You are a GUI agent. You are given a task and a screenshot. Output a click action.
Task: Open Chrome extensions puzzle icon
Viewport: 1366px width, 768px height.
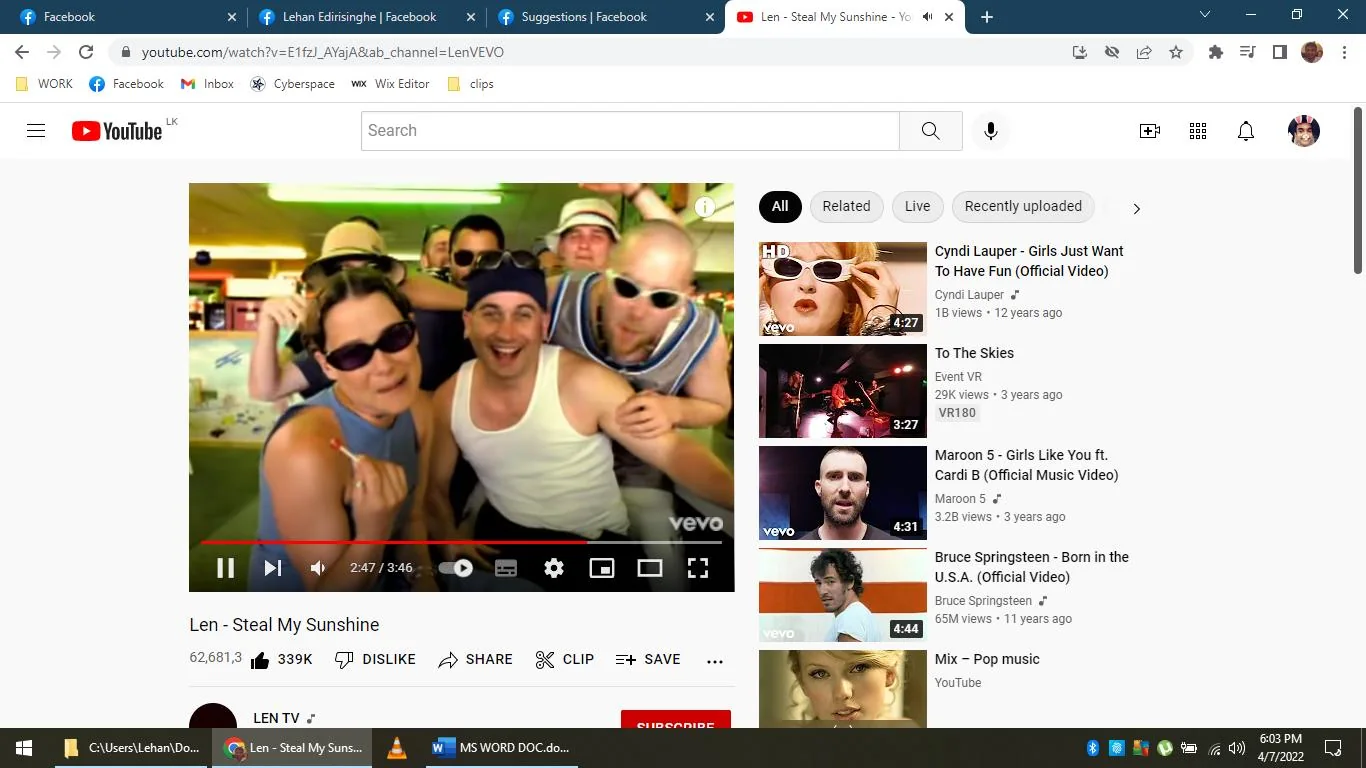(x=1216, y=52)
